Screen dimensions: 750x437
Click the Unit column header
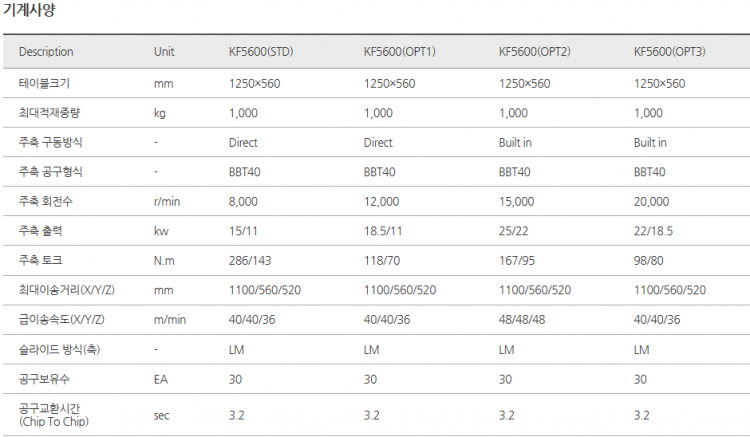(164, 52)
